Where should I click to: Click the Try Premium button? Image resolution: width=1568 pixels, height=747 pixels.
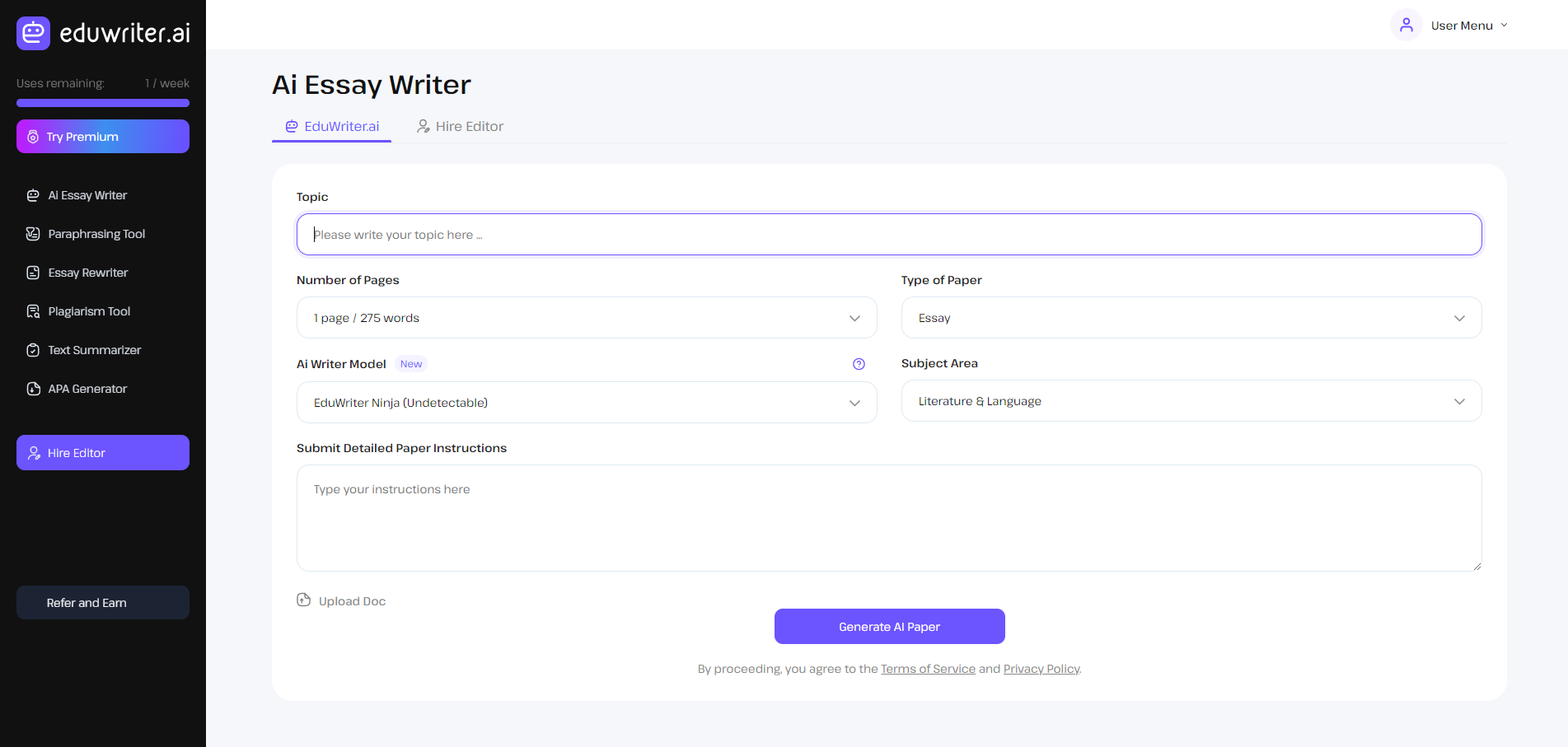[103, 137]
